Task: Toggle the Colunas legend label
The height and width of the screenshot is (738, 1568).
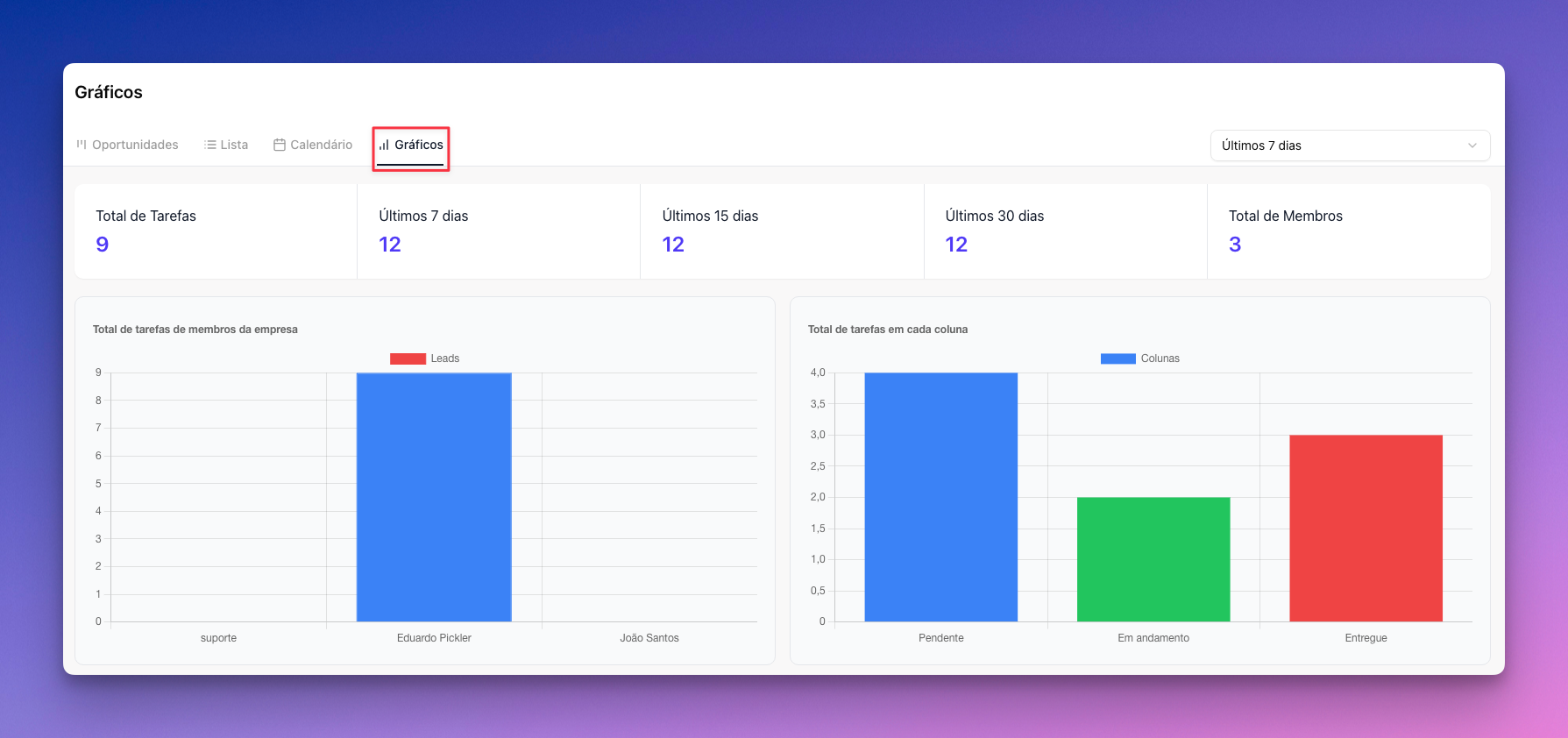Action: click(x=1160, y=358)
